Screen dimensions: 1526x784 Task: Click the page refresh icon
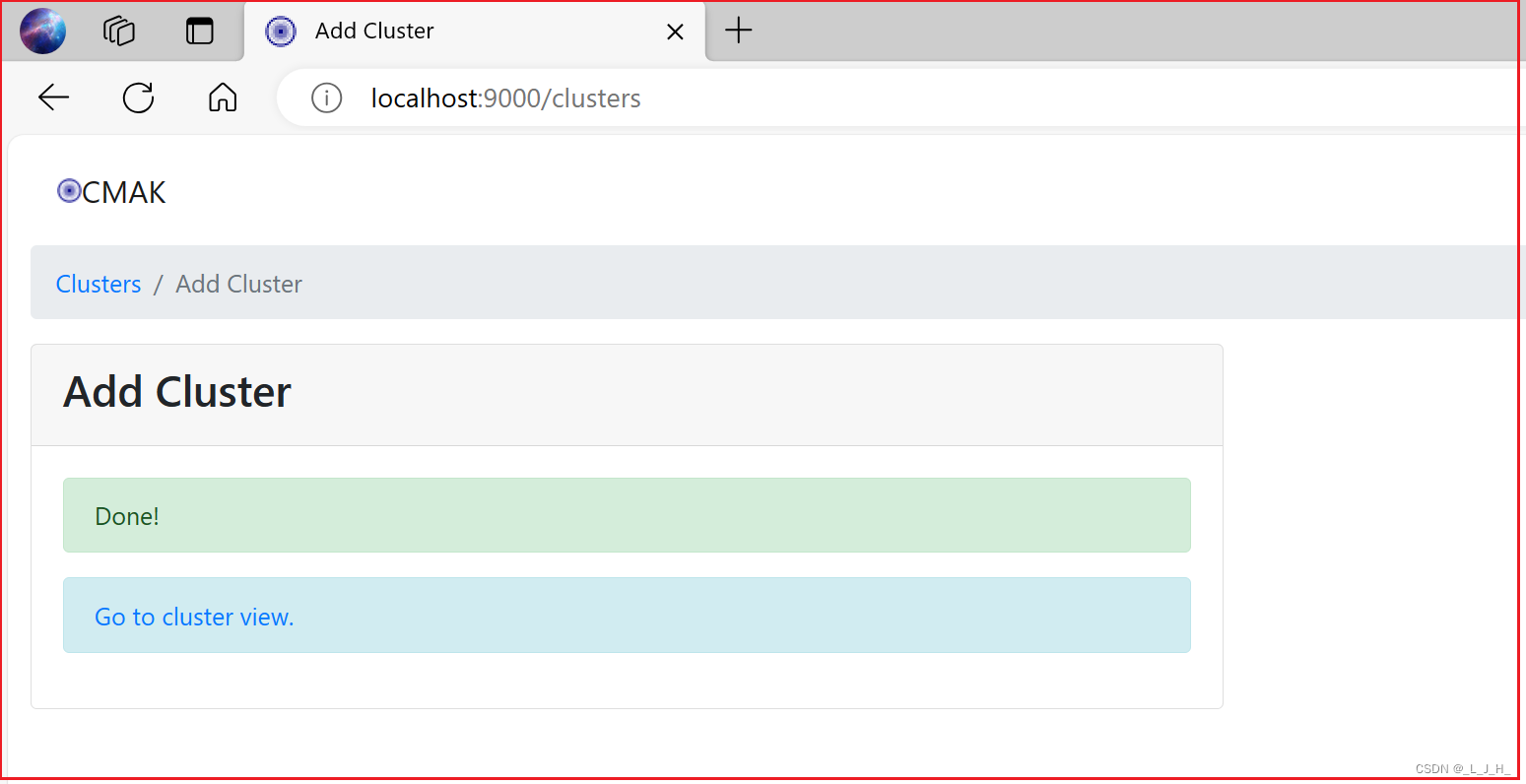pyautogui.click(x=138, y=98)
